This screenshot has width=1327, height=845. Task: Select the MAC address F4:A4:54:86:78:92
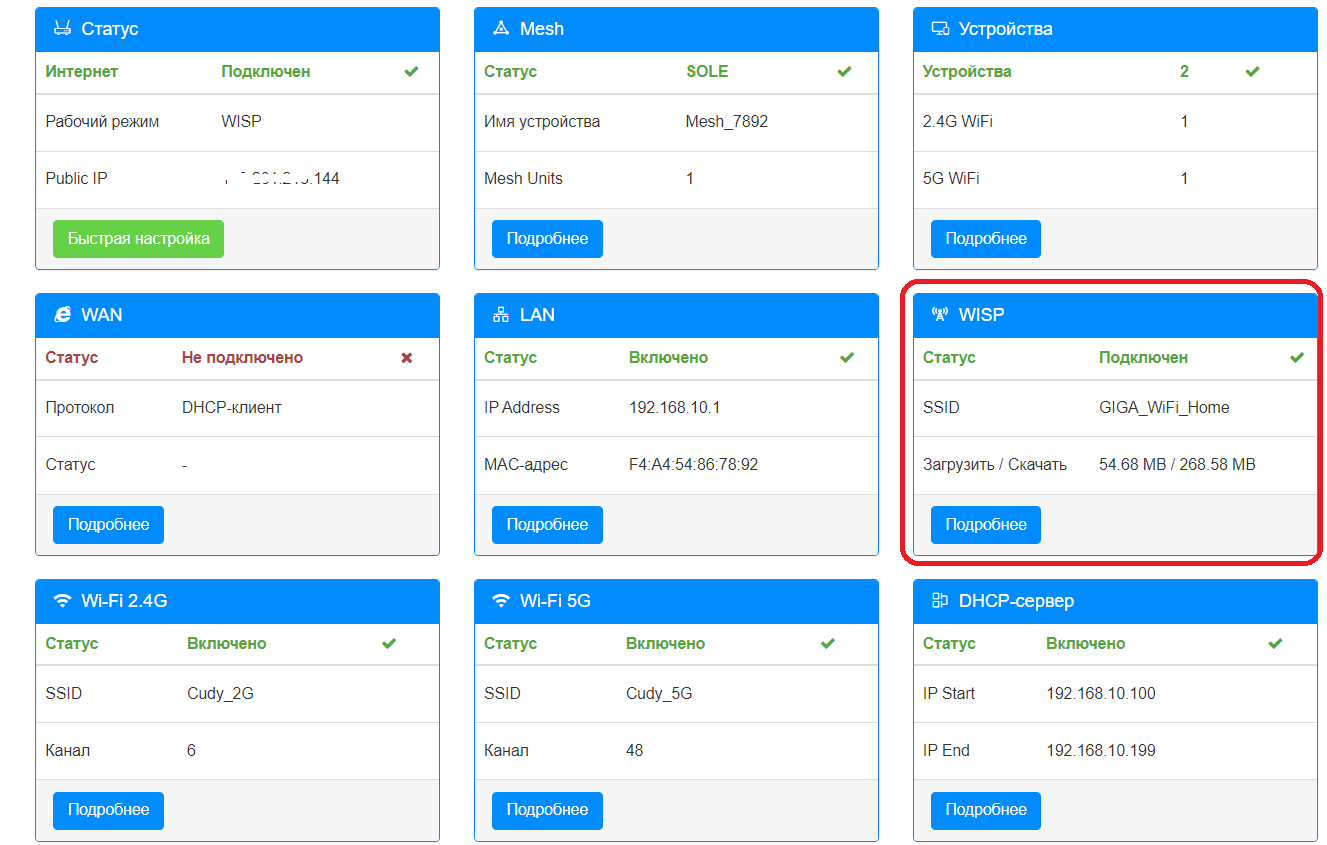point(694,465)
